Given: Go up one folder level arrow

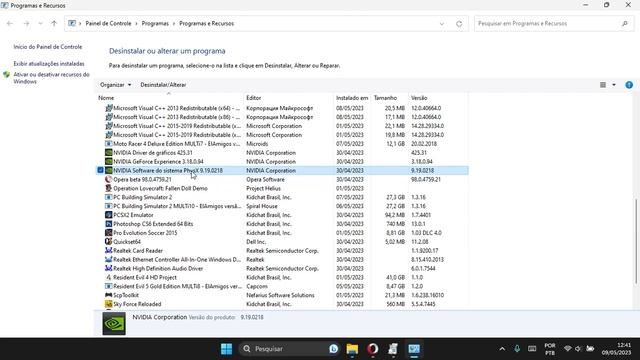Looking at the screenshot, I should (54, 24).
